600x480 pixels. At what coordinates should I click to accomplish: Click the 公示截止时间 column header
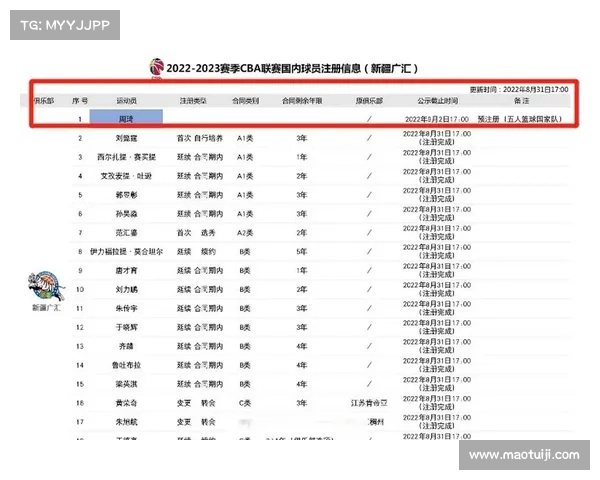(x=437, y=101)
